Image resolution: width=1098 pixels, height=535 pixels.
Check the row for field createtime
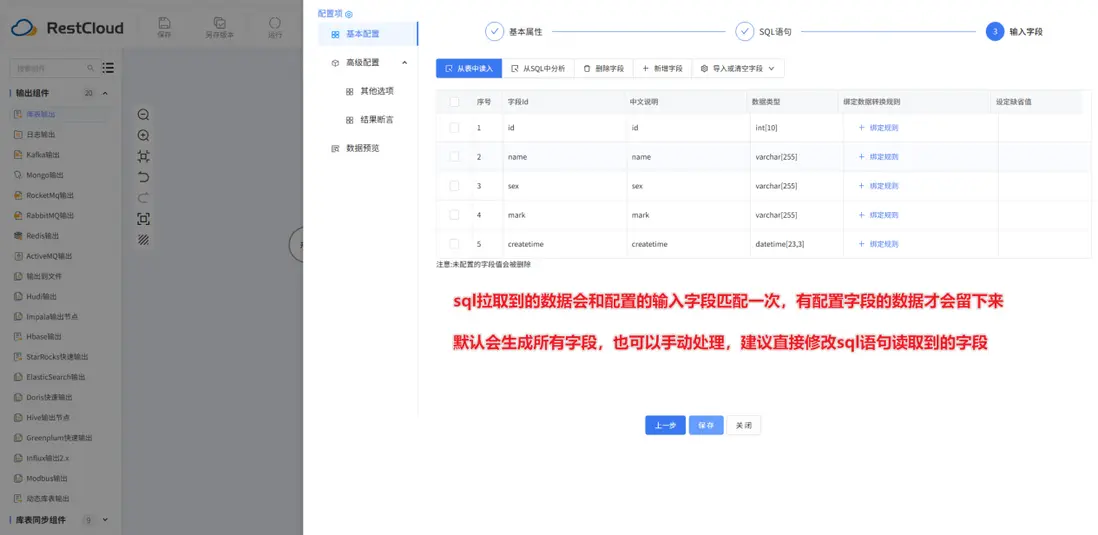tap(454, 244)
